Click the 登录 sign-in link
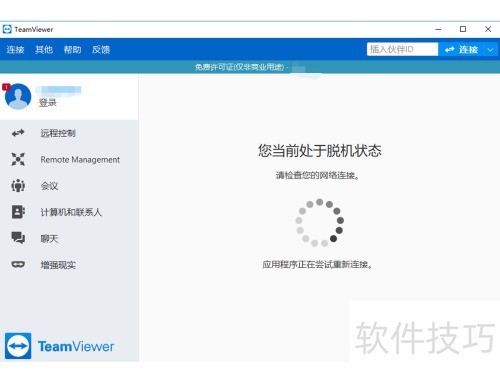The image size is (500, 375). click(x=48, y=103)
